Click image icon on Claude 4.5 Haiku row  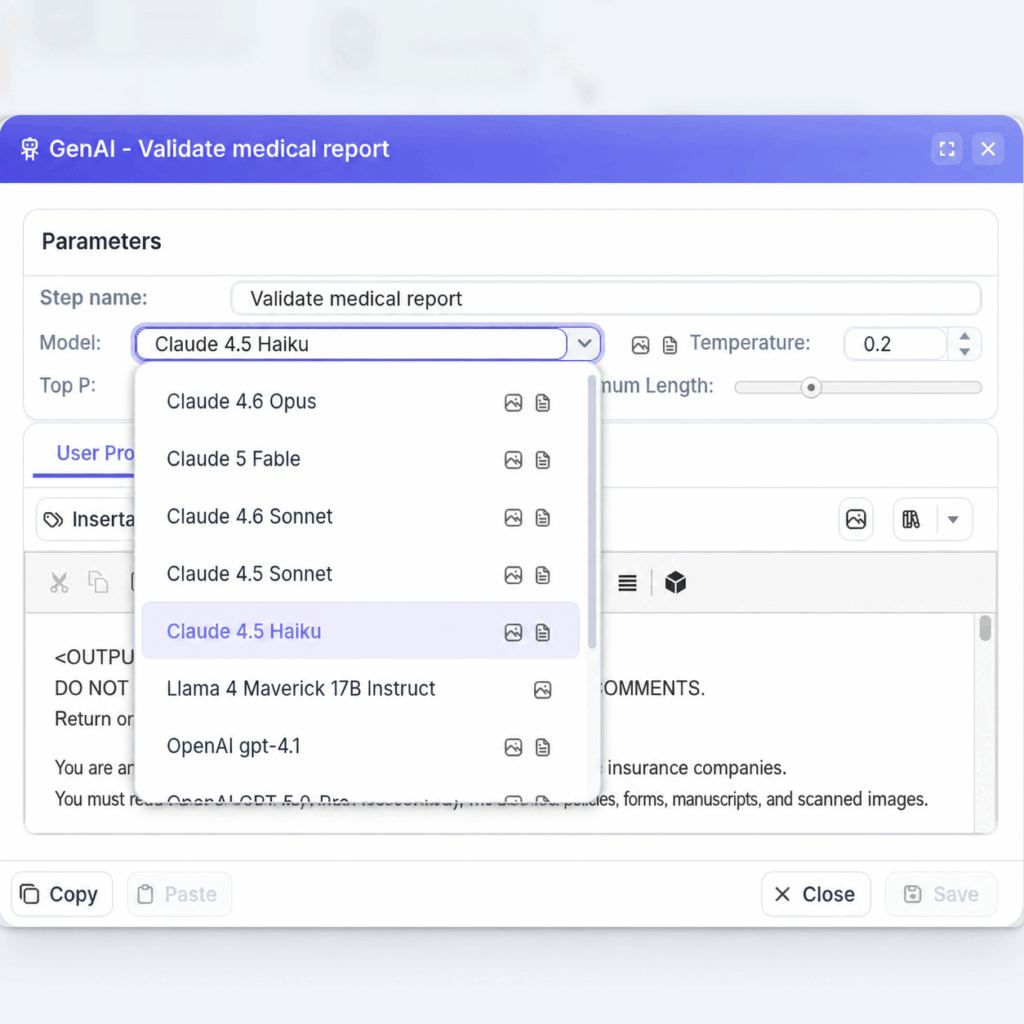513,632
